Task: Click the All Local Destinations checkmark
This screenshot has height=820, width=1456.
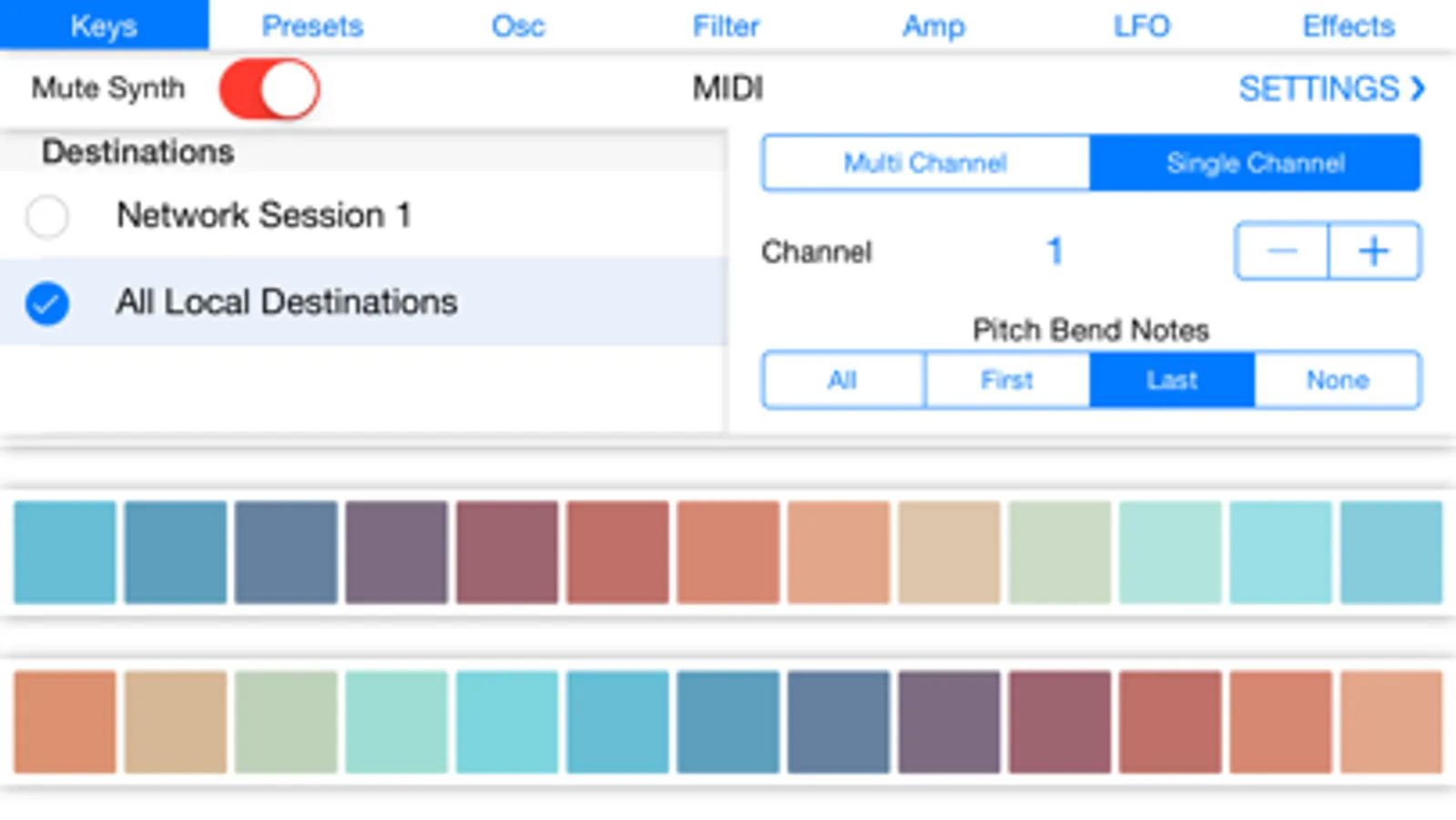Action: coord(47,303)
